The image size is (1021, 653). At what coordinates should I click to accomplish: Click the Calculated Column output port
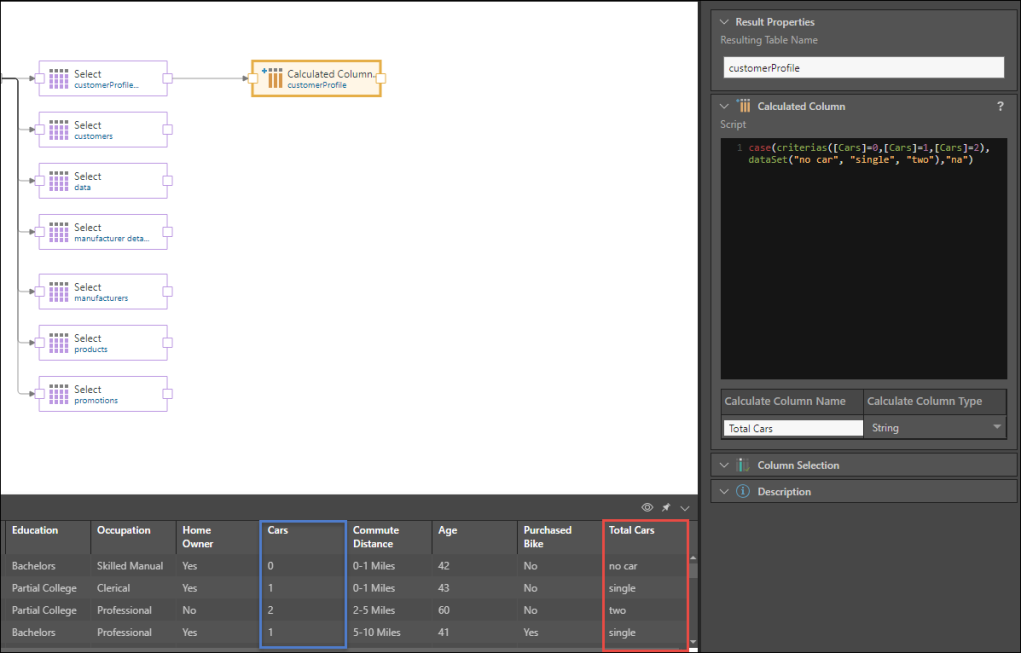click(381, 78)
